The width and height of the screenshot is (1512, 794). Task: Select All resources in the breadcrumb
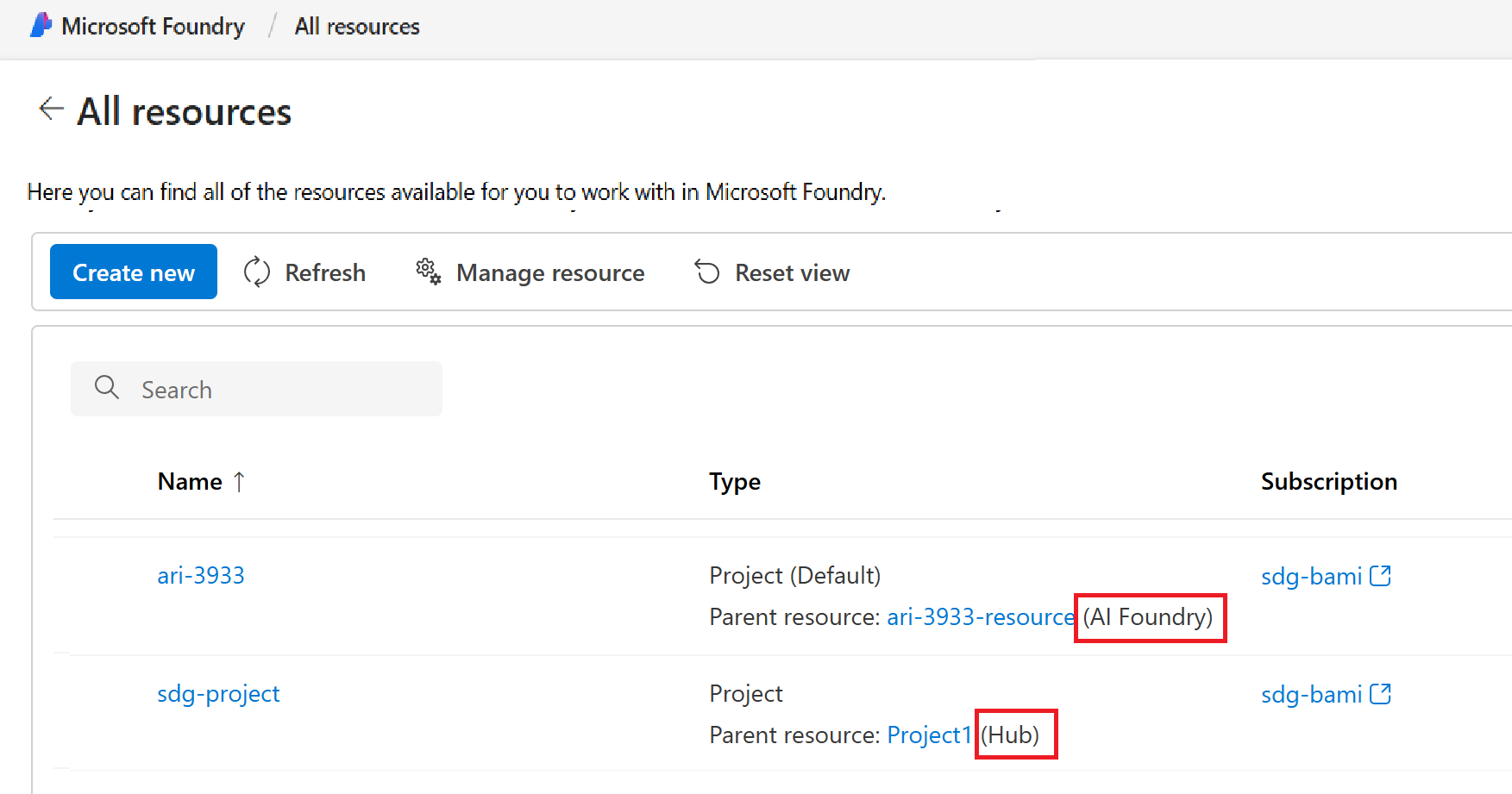[x=356, y=26]
